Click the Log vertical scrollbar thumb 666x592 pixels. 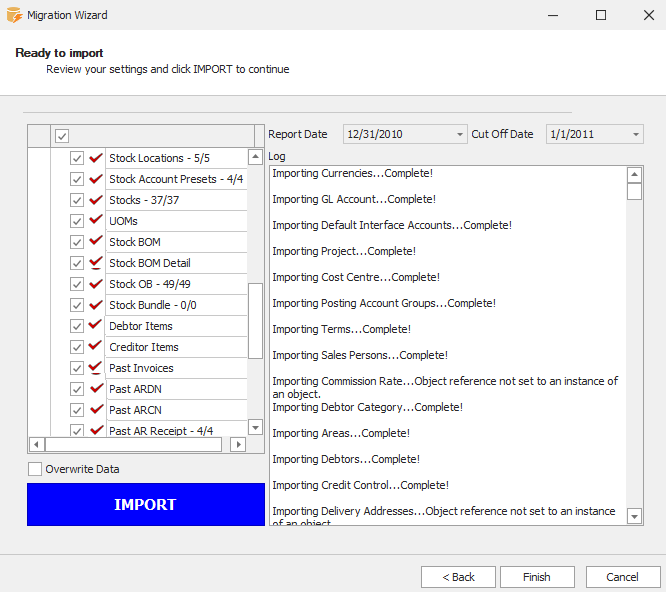point(634,191)
